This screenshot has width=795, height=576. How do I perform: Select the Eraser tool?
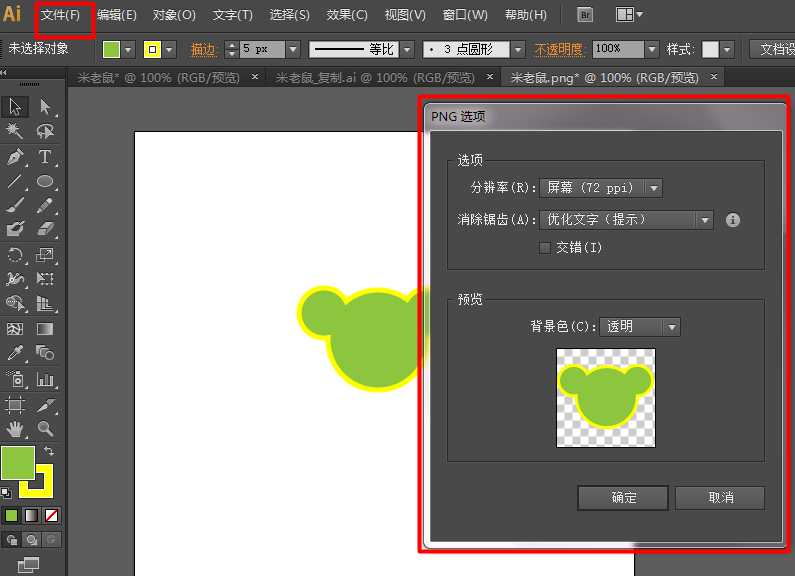[45, 229]
